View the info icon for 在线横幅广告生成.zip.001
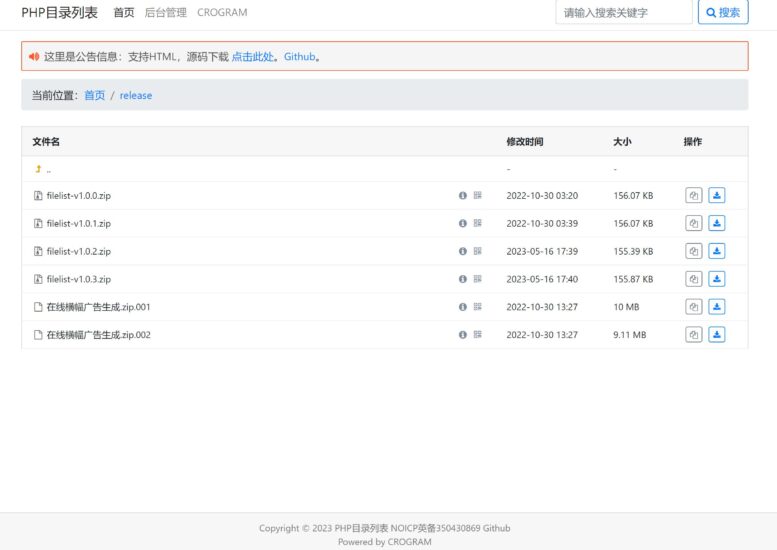The image size is (777, 550). click(462, 307)
